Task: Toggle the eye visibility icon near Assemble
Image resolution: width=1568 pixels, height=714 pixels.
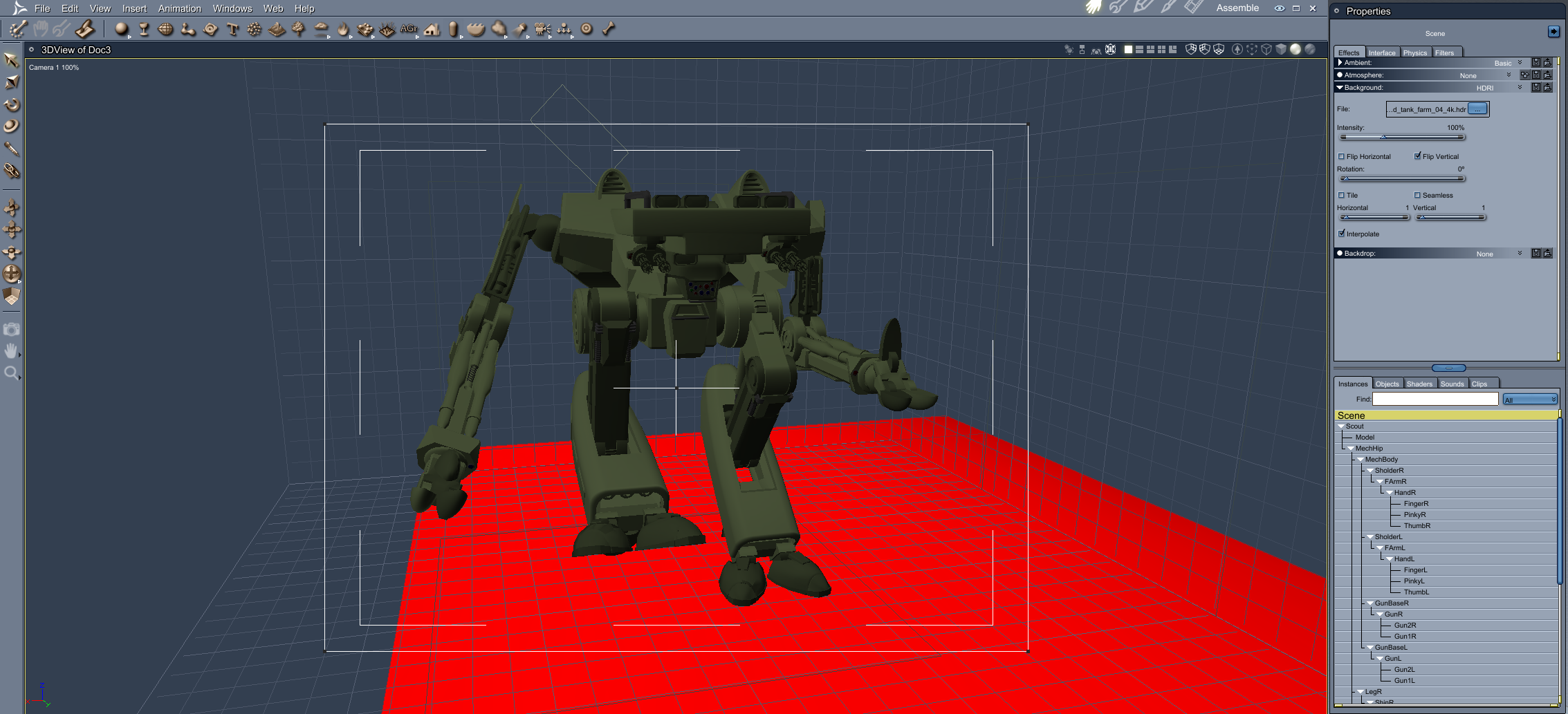Action: [x=1280, y=8]
